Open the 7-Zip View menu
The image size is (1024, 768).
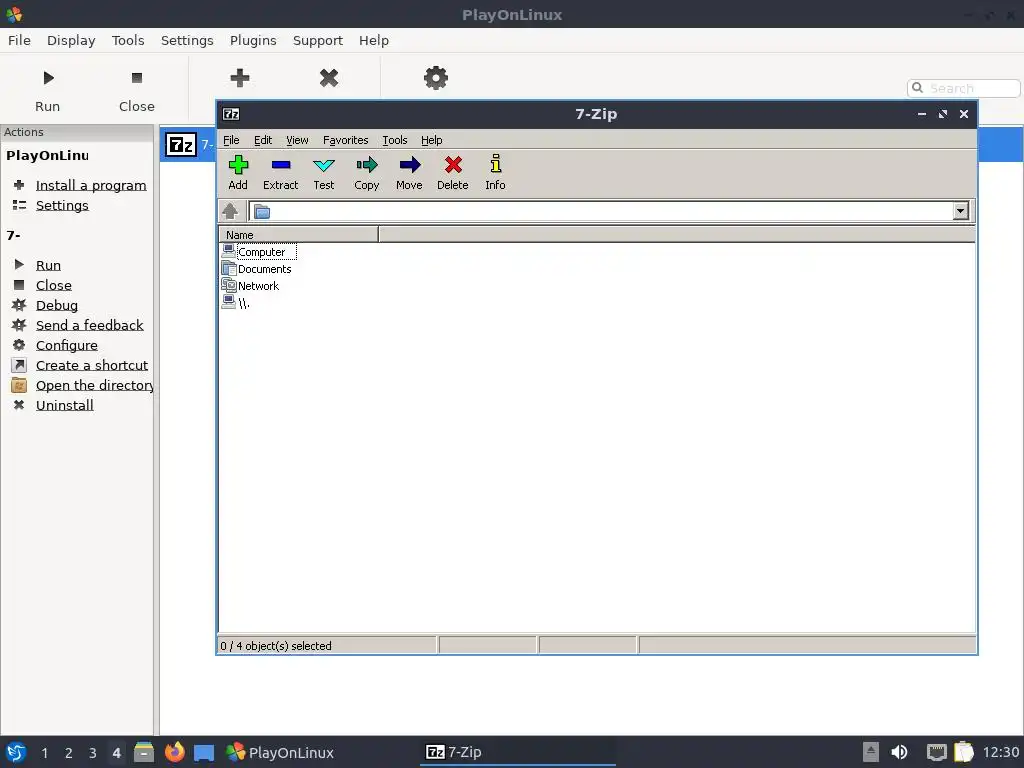297,140
